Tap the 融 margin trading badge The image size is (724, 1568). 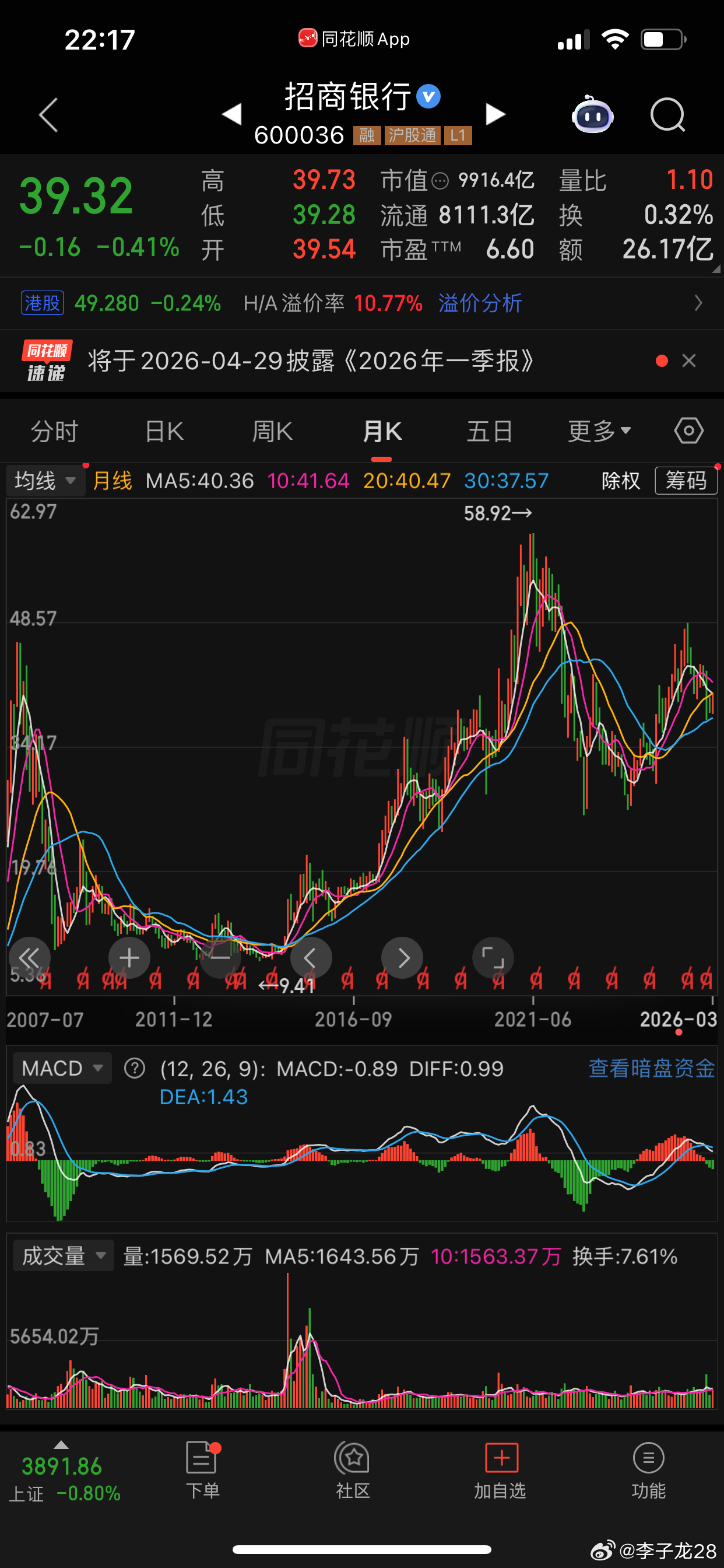[367, 135]
